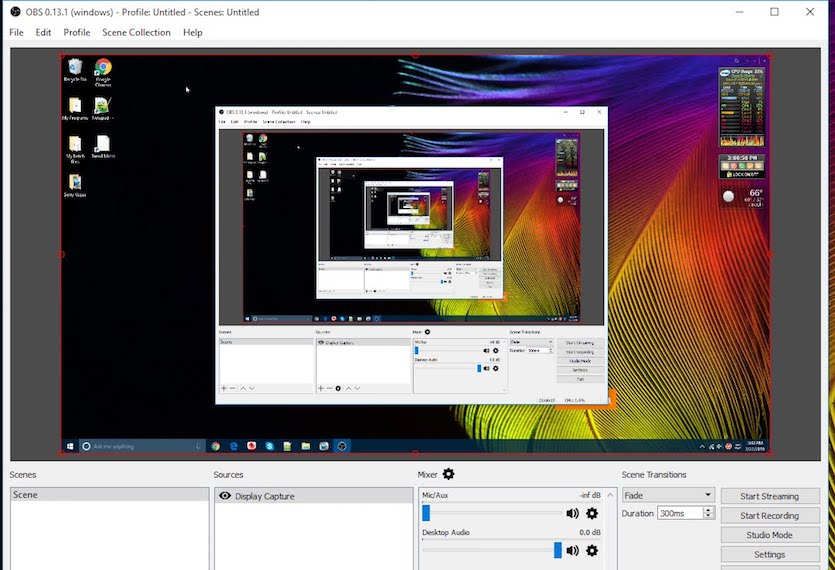Click the Desktop Audio volume slider handle
This screenshot has height=570, width=835.
point(558,550)
